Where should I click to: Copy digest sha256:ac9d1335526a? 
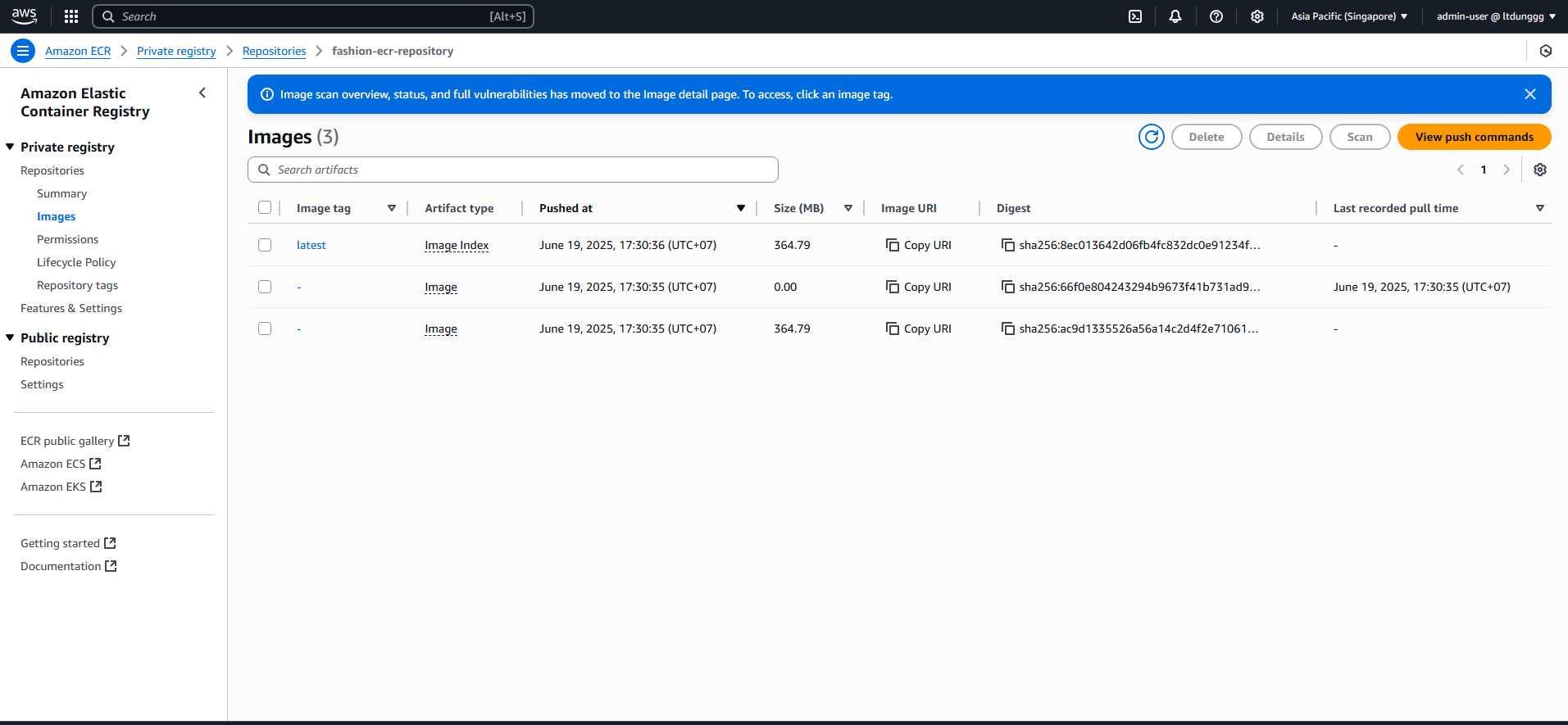coord(1008,329)
